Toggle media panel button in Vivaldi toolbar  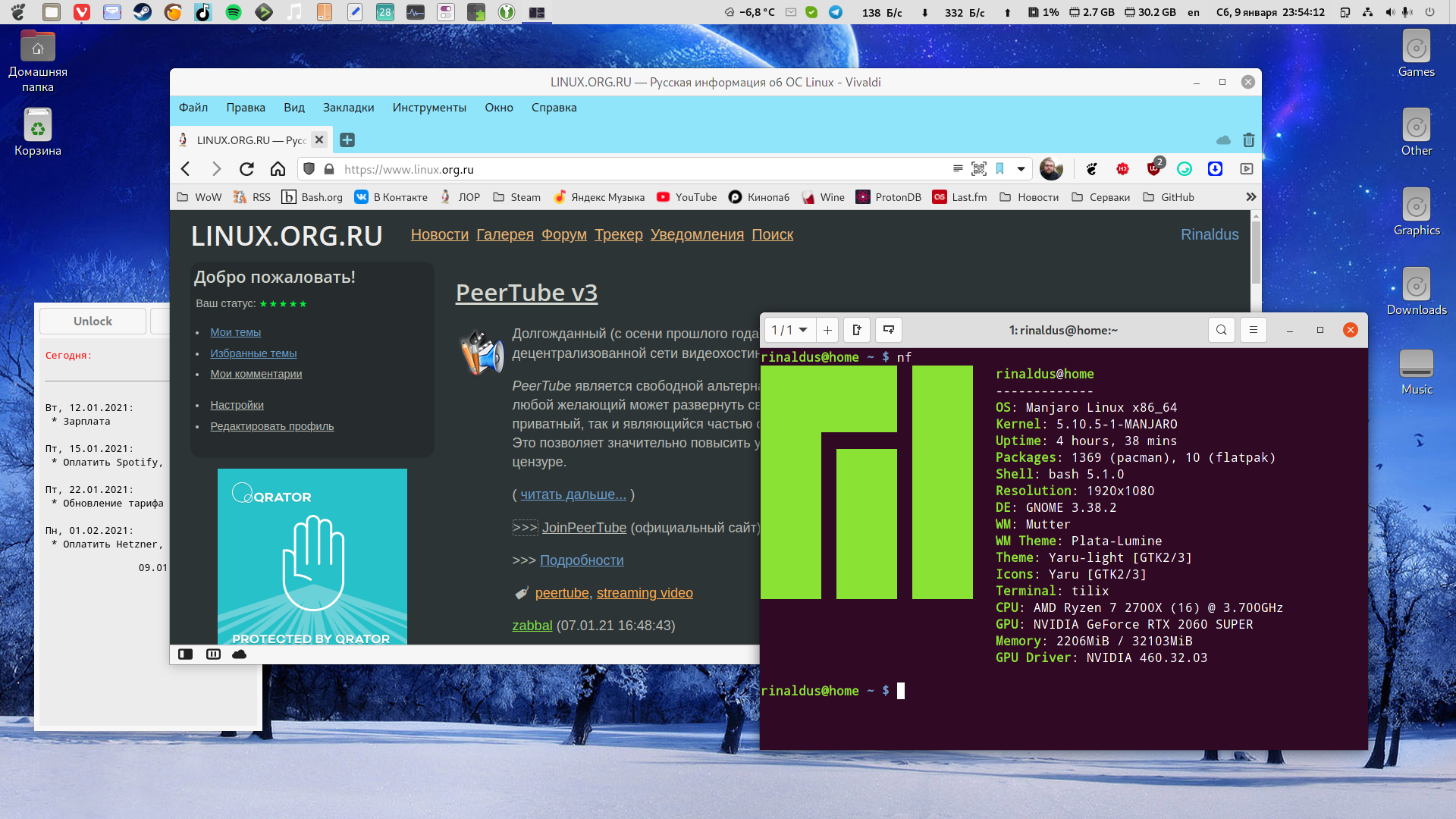[x=1246, y=168]
